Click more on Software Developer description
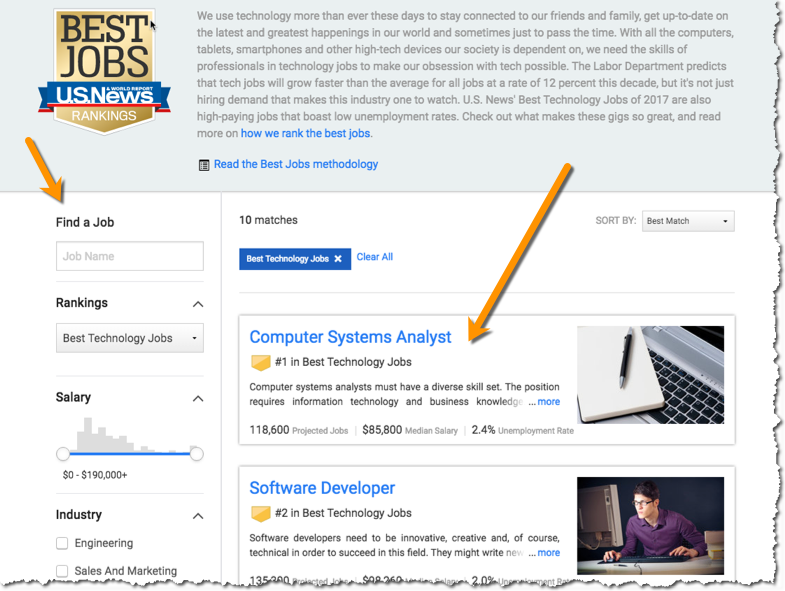785x591 pixels. 549,553
